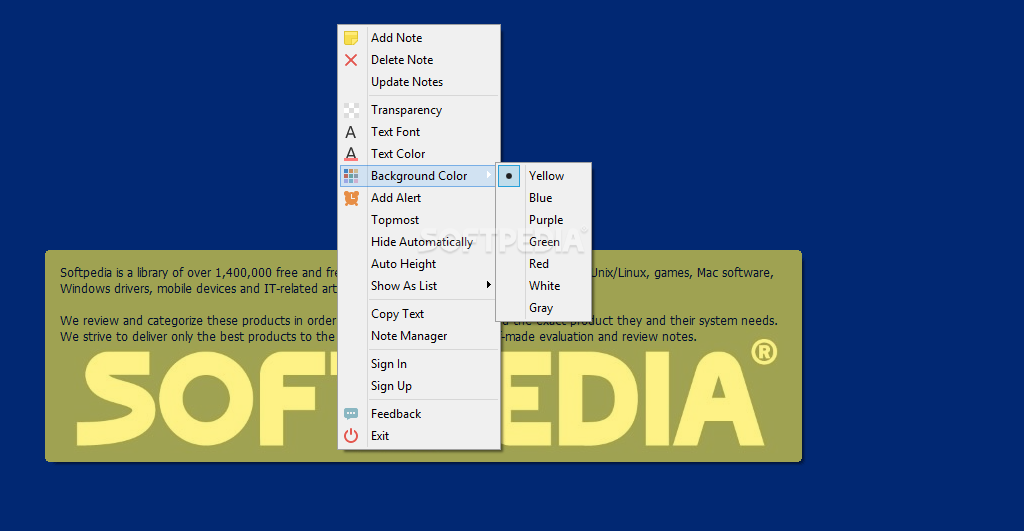The width and height of the screenshot is (1024, 531).
Task: Click the letter A Text Font icon
Action: click(x=351, y=132)
